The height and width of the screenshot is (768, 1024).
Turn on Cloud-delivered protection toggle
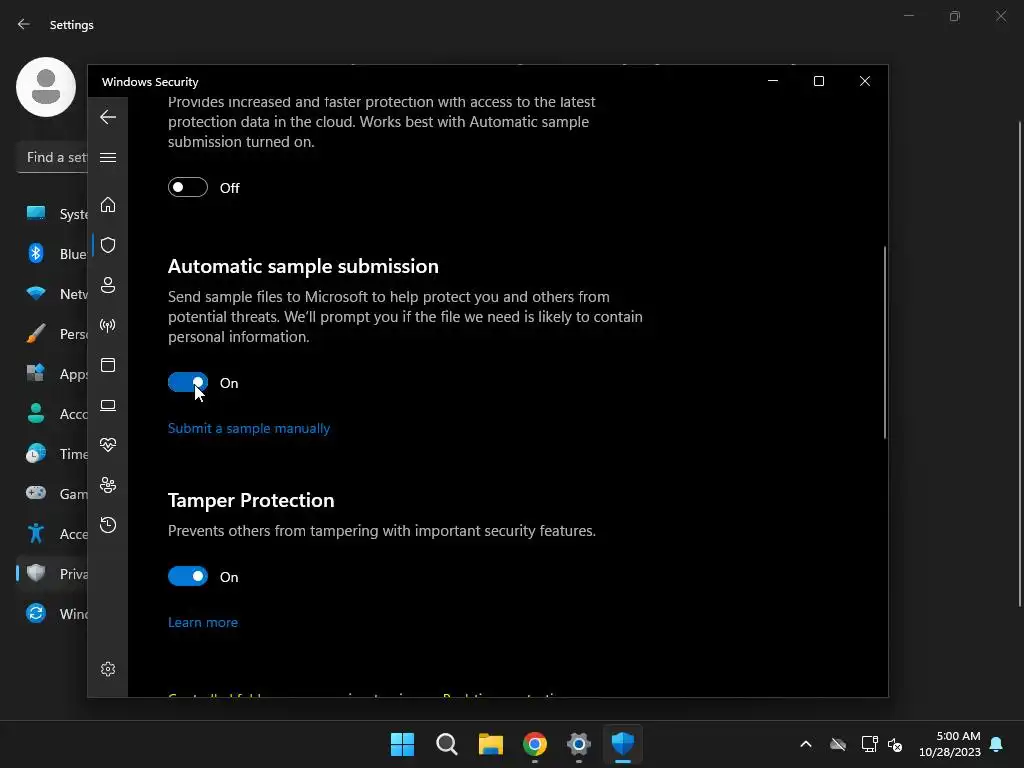(x=188, y=187)
